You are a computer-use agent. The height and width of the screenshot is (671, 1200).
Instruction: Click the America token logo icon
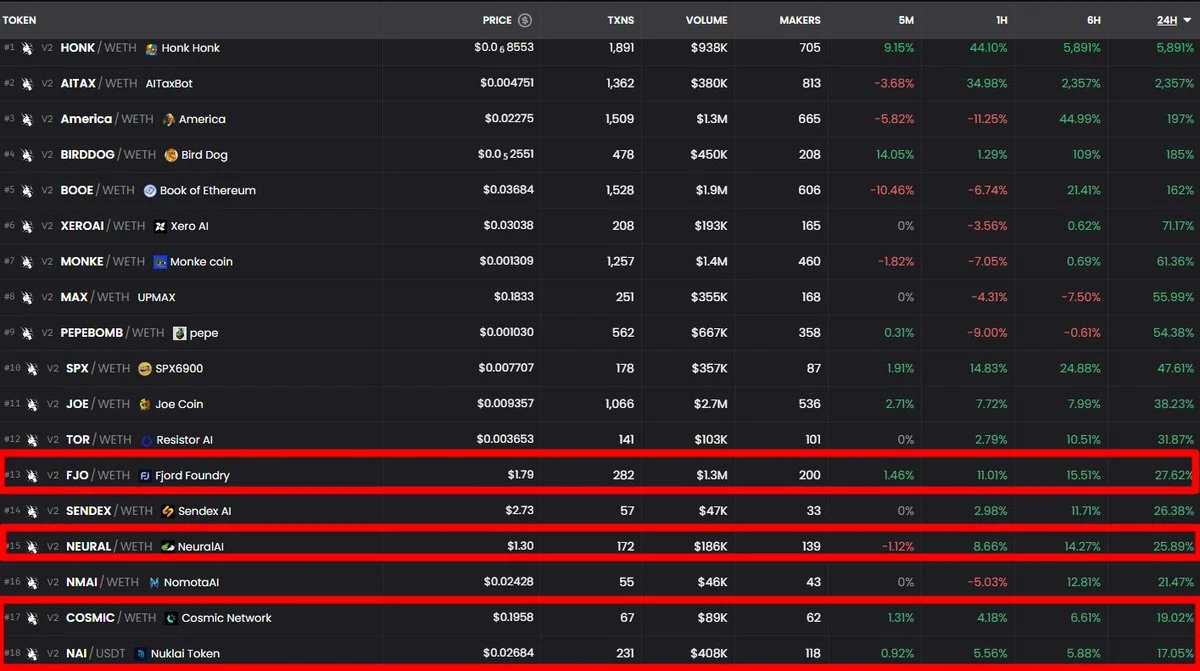170,119
